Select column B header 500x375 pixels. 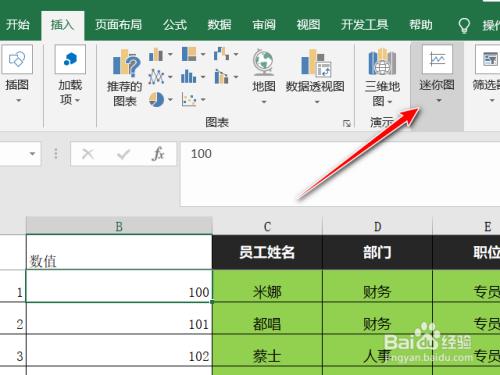119,226
